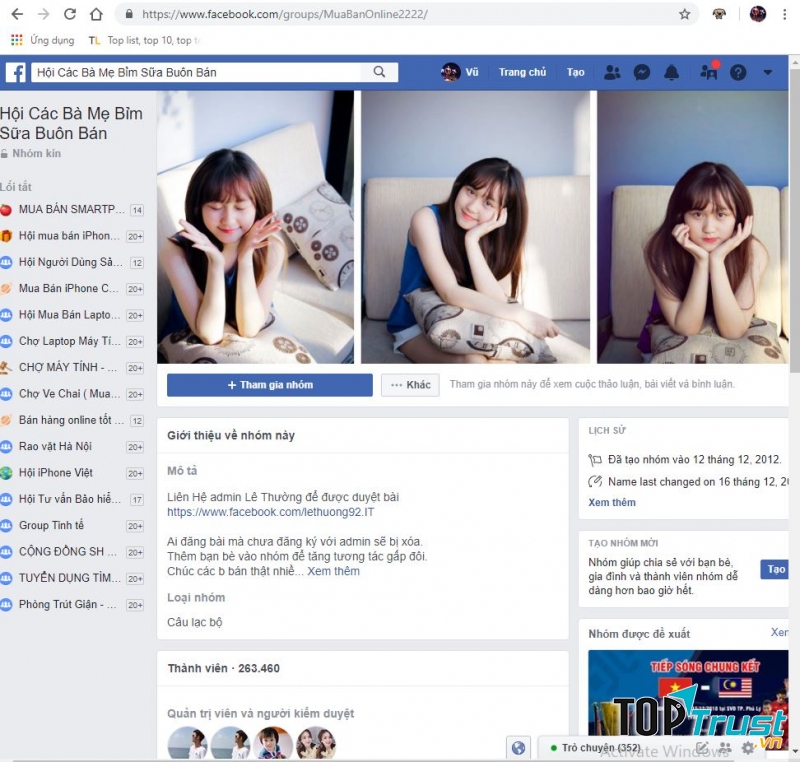Open the new message pencil icon in chat bar

coord(703,746)
